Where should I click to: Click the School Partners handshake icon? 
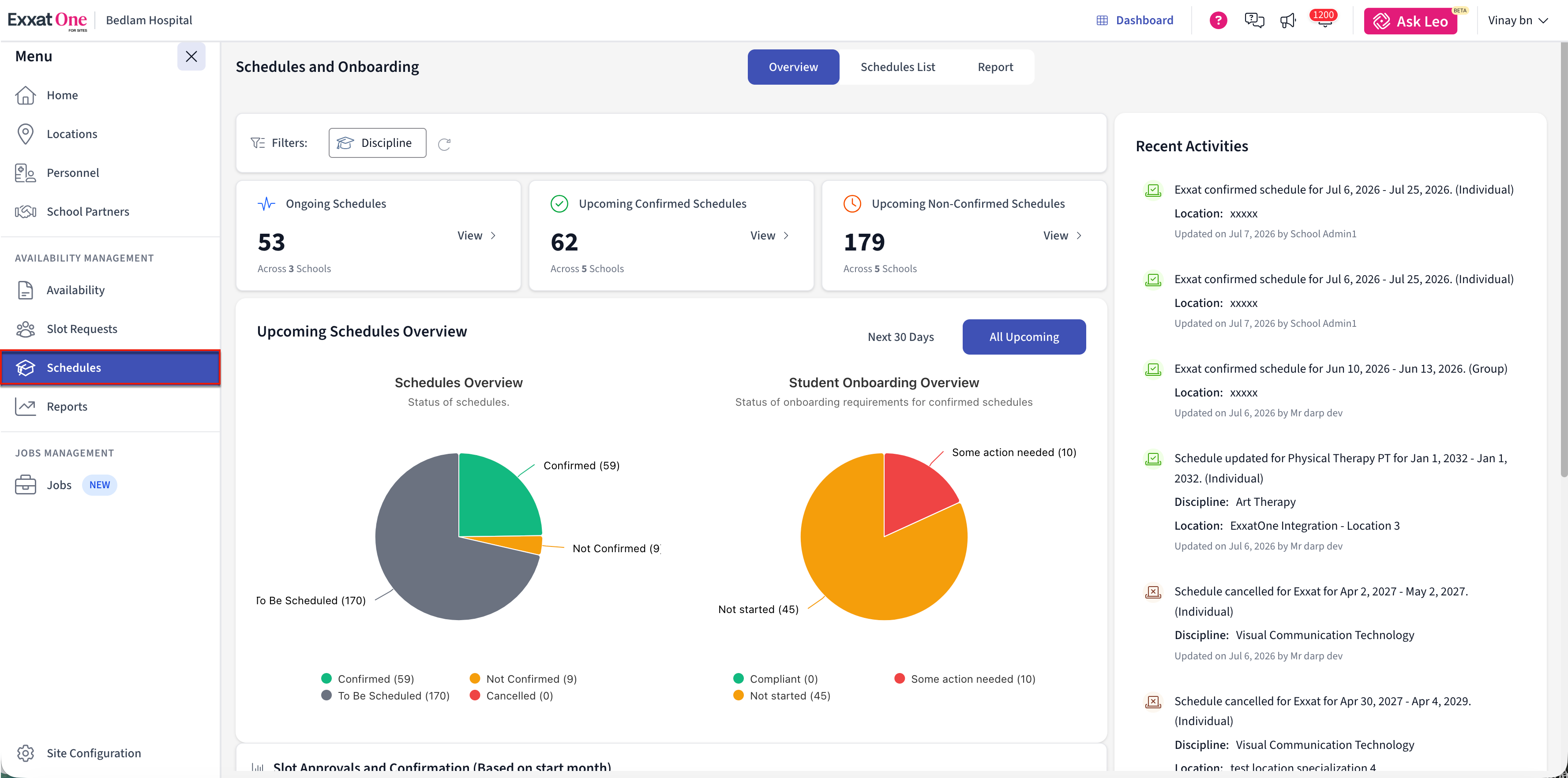click(x=25, y=212)
